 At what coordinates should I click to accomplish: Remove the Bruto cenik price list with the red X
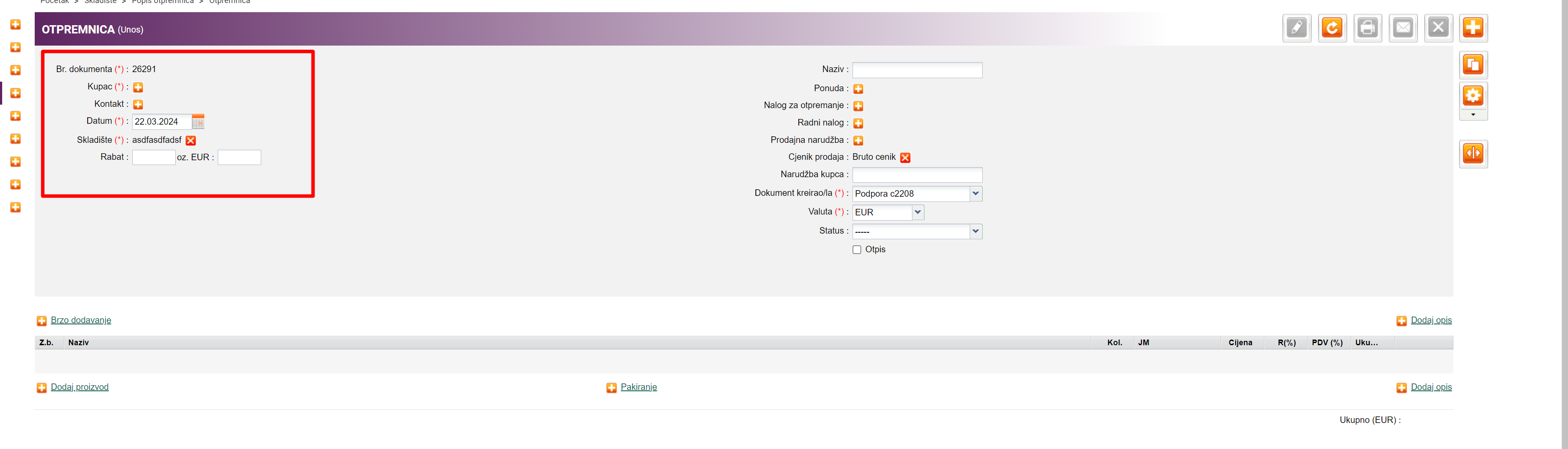tap(905, 158)
